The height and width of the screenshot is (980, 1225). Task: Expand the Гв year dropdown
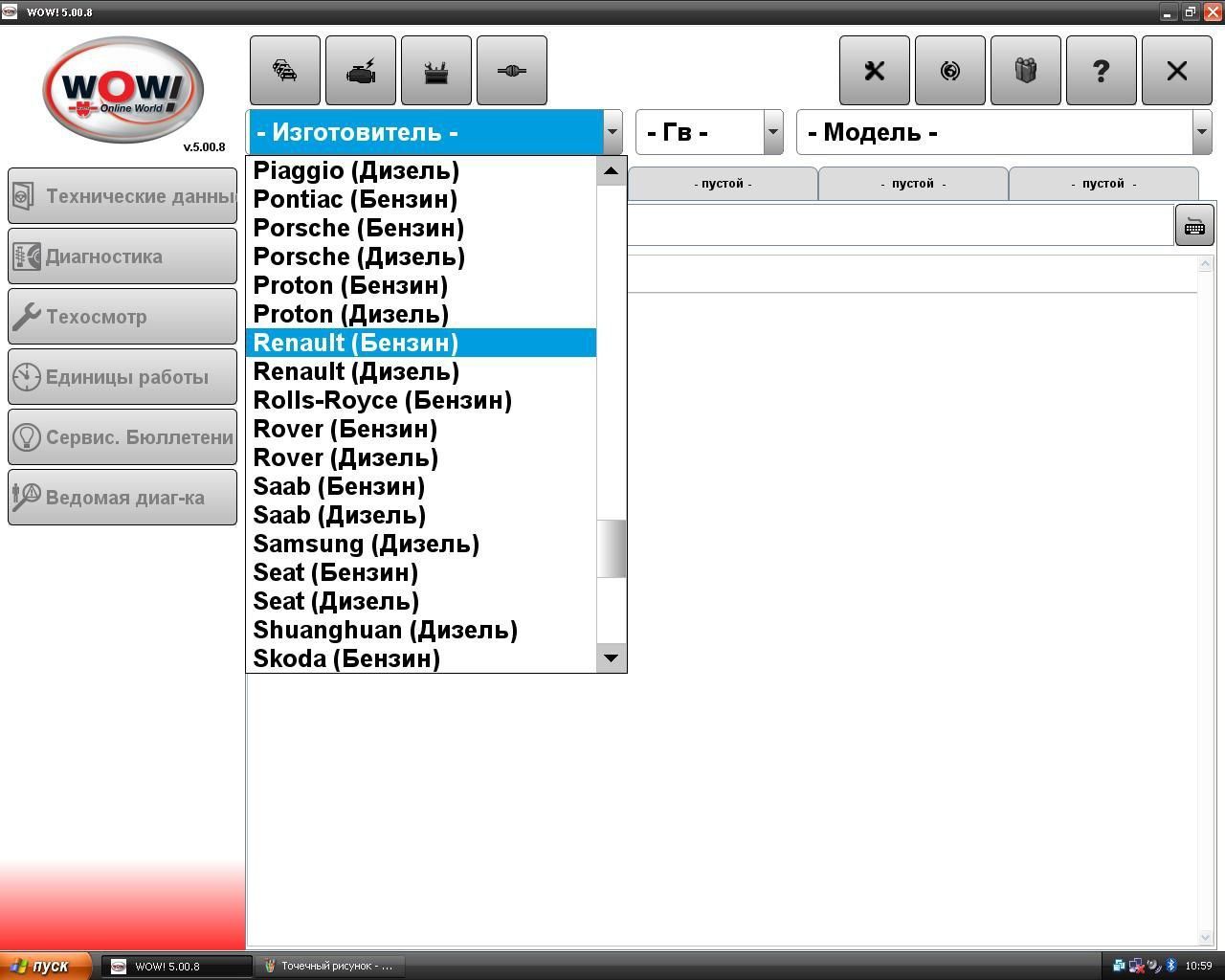tap(773, 132)
